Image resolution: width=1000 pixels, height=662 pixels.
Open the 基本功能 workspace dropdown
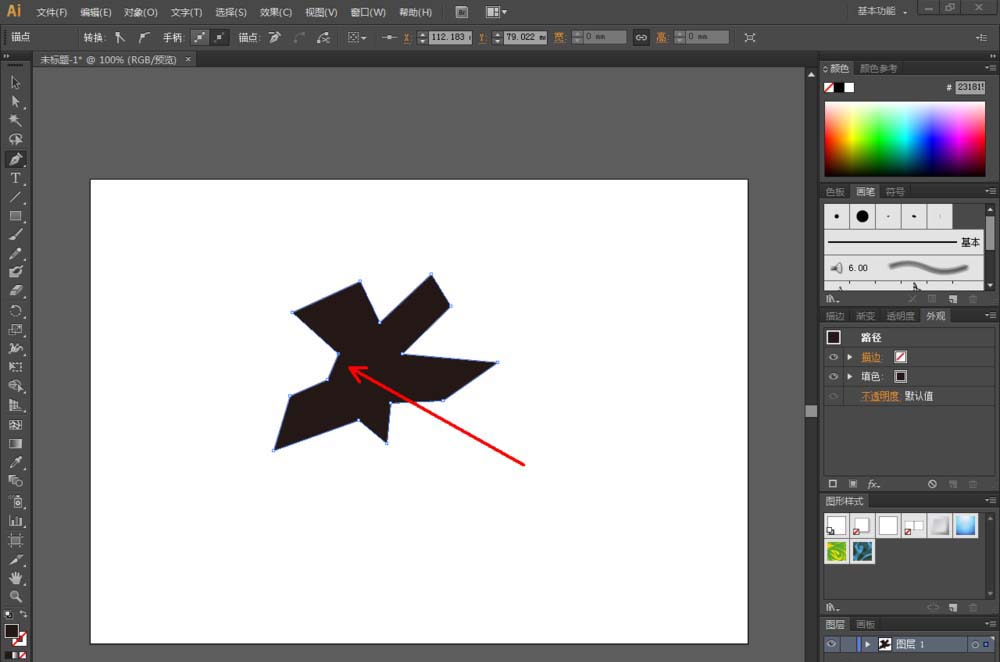(882, 11)
